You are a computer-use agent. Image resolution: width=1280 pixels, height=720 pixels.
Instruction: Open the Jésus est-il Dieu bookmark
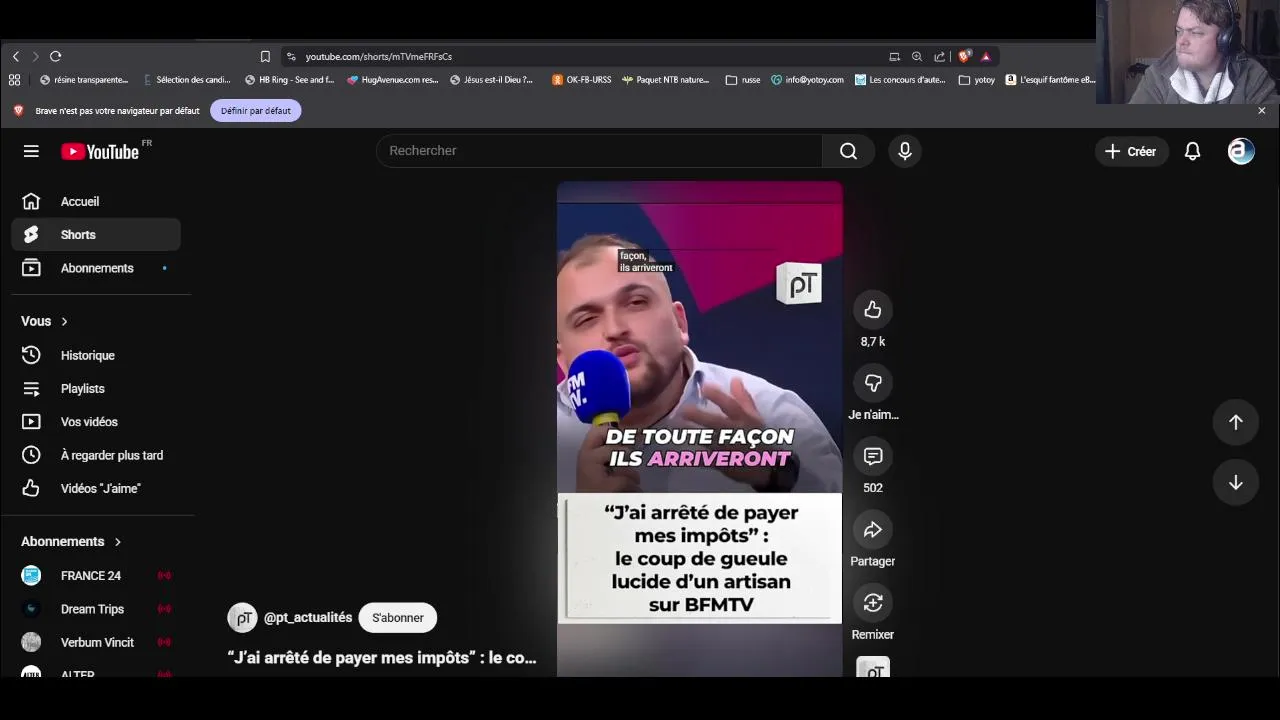(492, 80)
